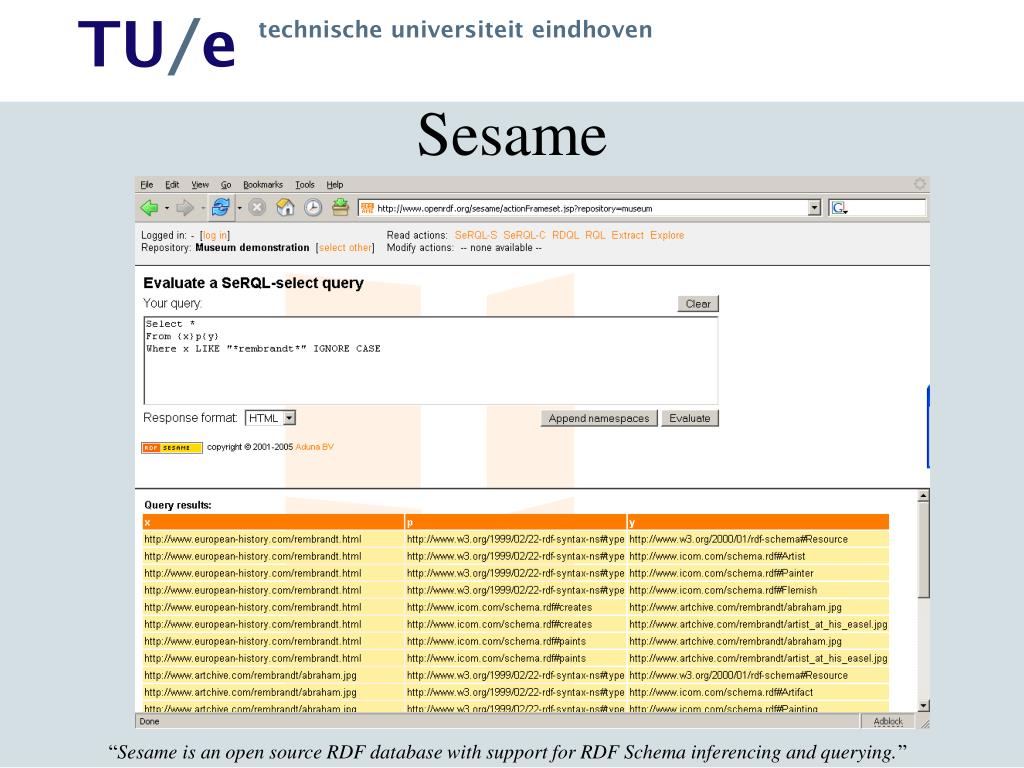Click the schema.rdf#Artist result cell
Screen dimensions: 1024x768
(758, 556)
